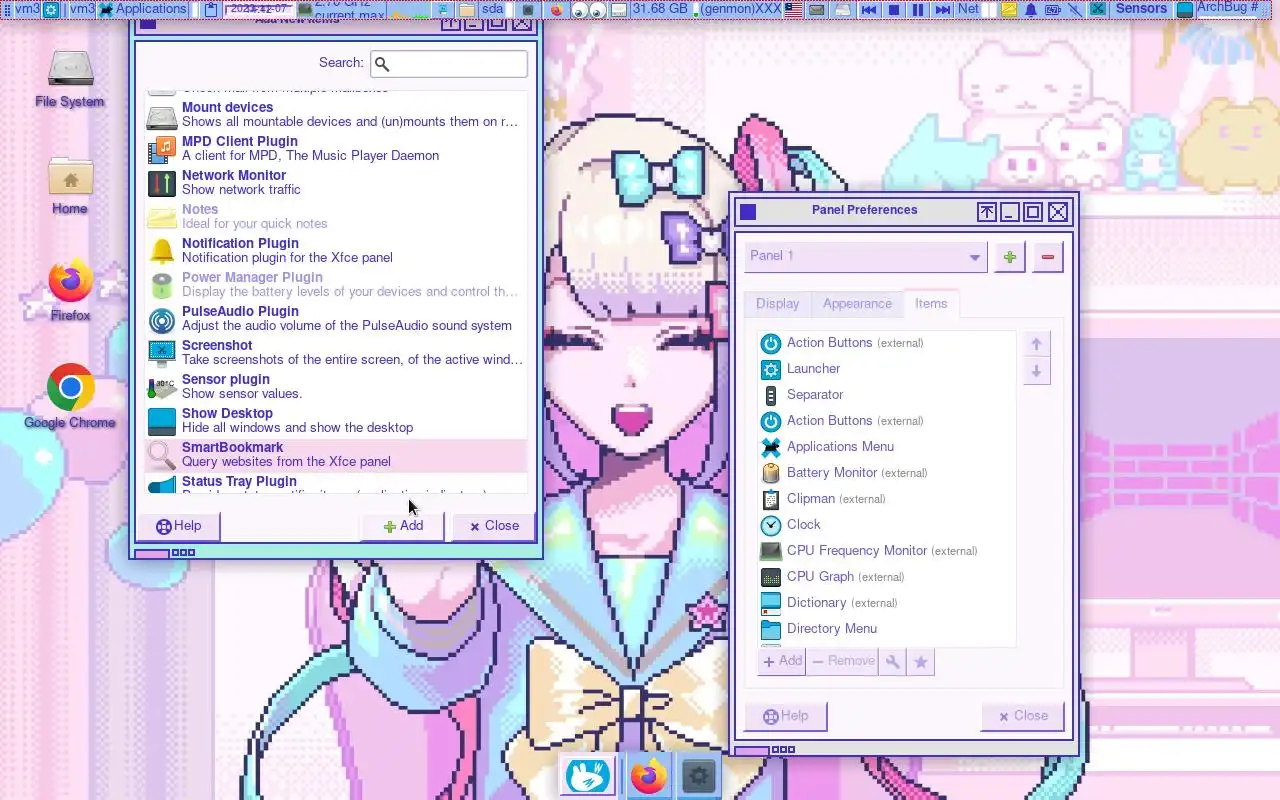1280x800 pixels.
Task: Click the move item down arrow
Action: (1036, 371)
